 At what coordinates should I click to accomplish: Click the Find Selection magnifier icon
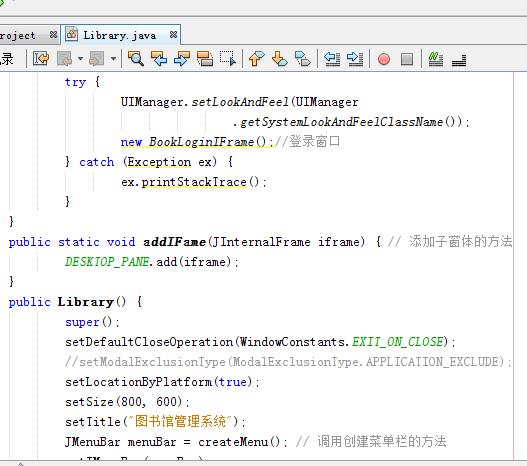[136, 59]
